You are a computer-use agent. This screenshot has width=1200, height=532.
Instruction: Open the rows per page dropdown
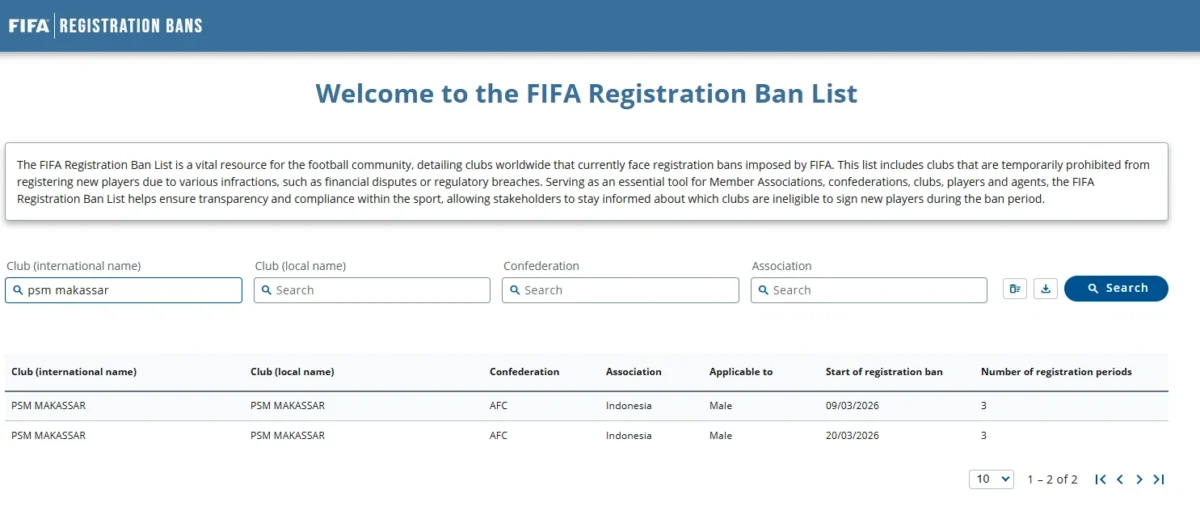click(991, 479)
